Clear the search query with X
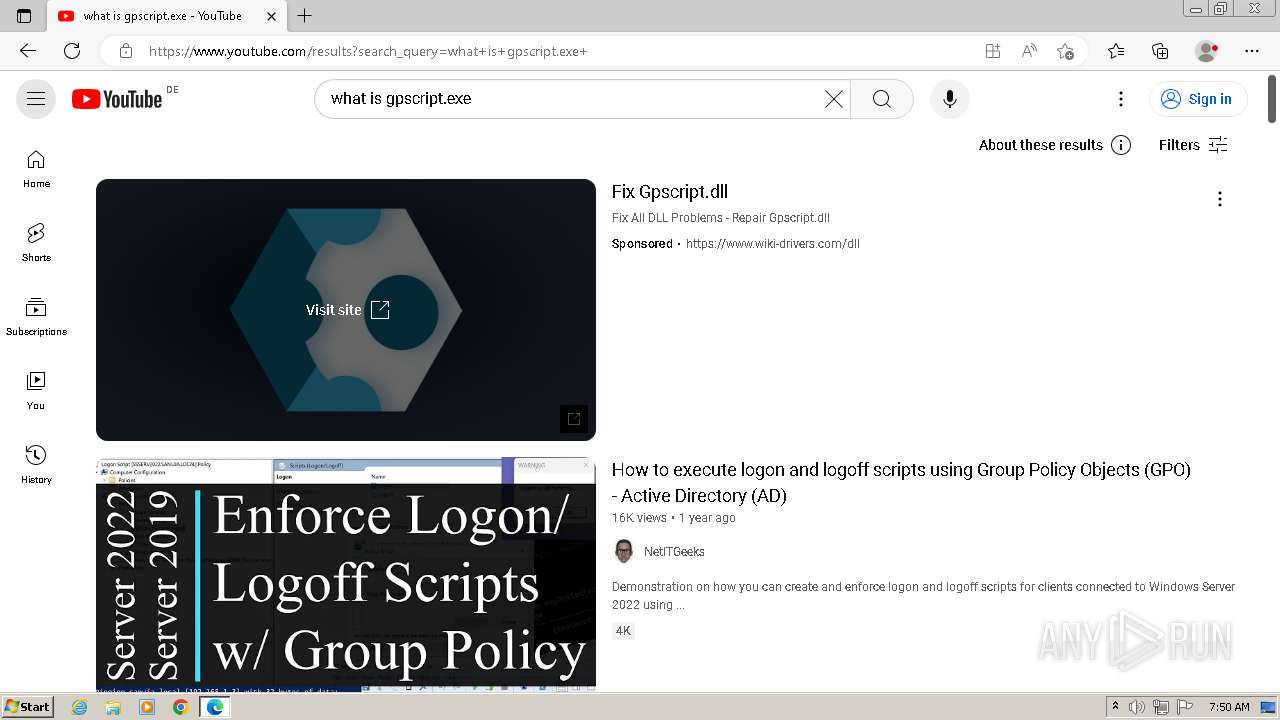Viewport: 1280px width, 720px height. click(833, 98)
